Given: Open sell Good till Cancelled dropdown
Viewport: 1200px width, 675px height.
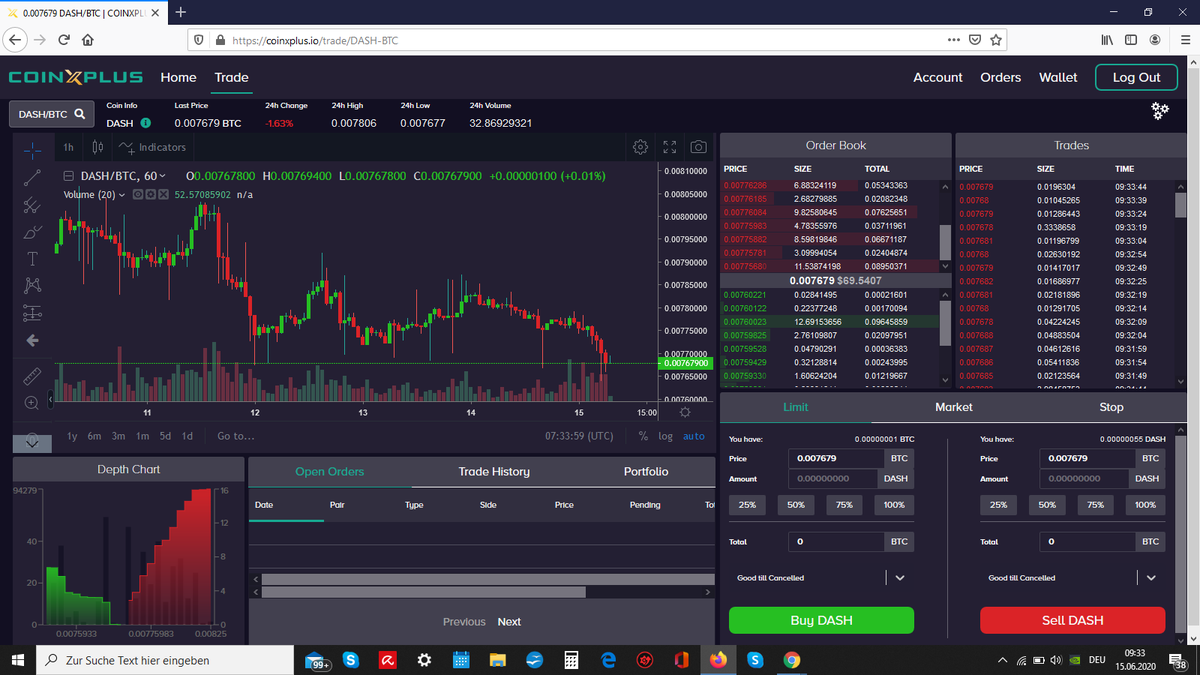Looking at the screenshot, I should coord(1072,578).
